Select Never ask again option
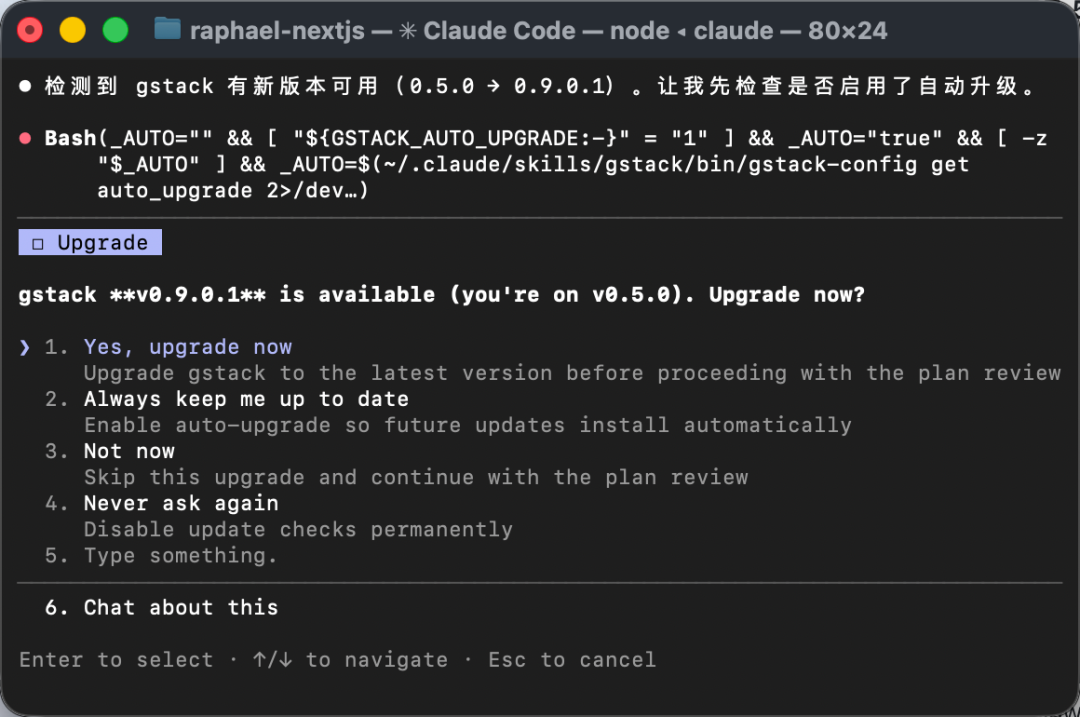The height and width of the screenshot is (717, 1080). tap(181, 503)
